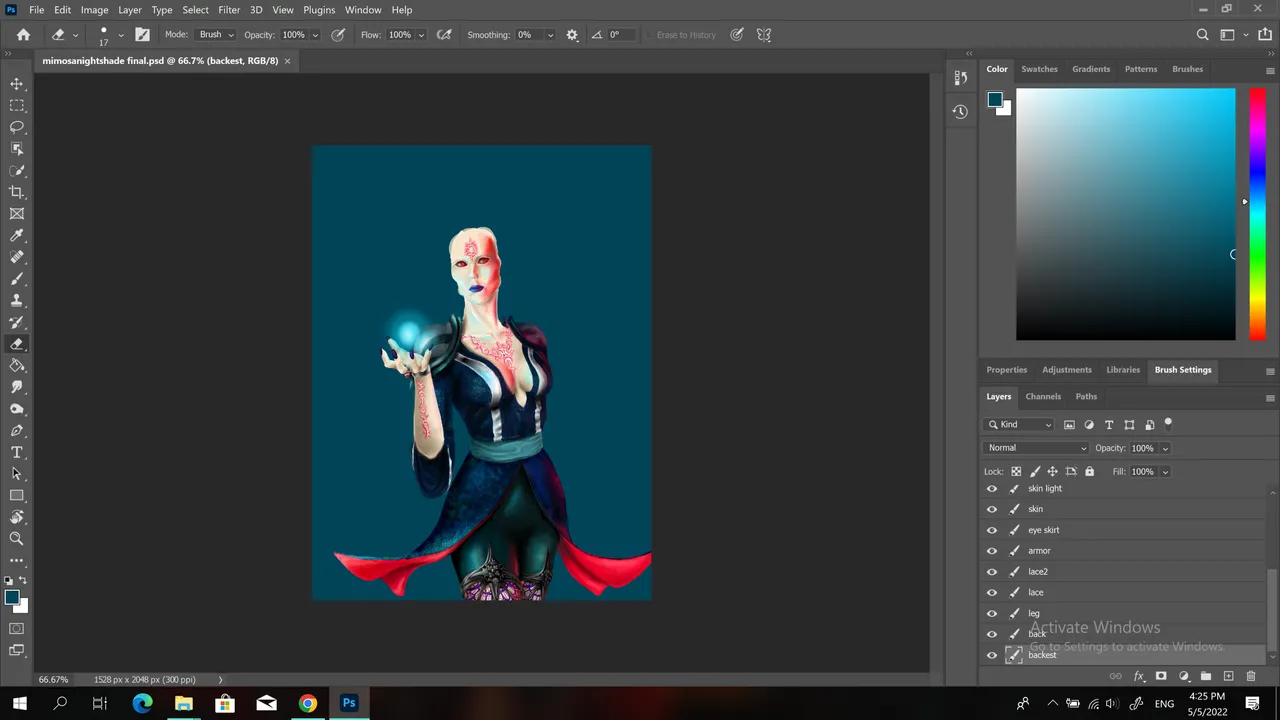Screen dimensions: 1280x720
Task: Select the Lasso tool
Action: 17,127
